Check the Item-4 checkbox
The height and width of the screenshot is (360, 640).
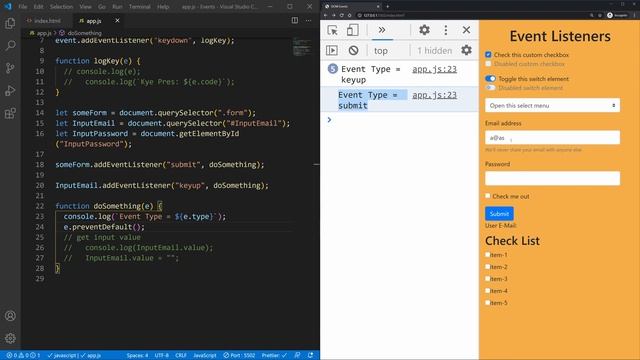click(487, 291)
